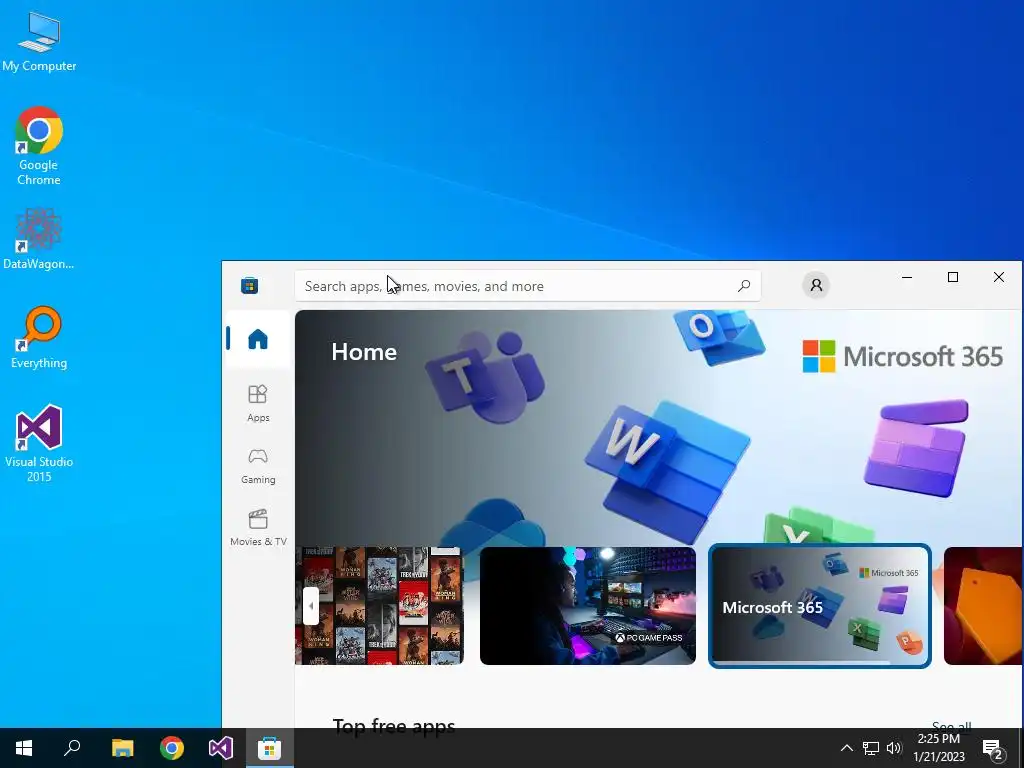Screen dimensions: 1024x768
Task: Open the taskbar clock and date
Action: click(938, 748)
